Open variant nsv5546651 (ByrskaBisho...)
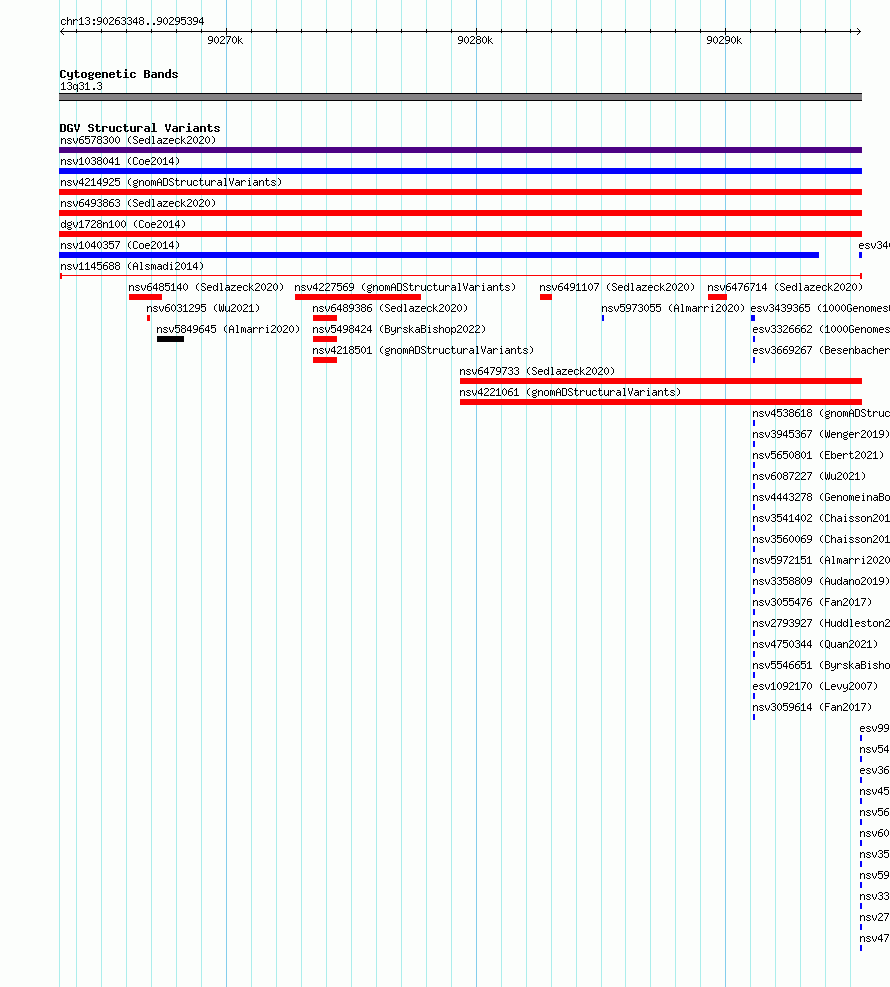The image size is (890, 987). point(821,665)
